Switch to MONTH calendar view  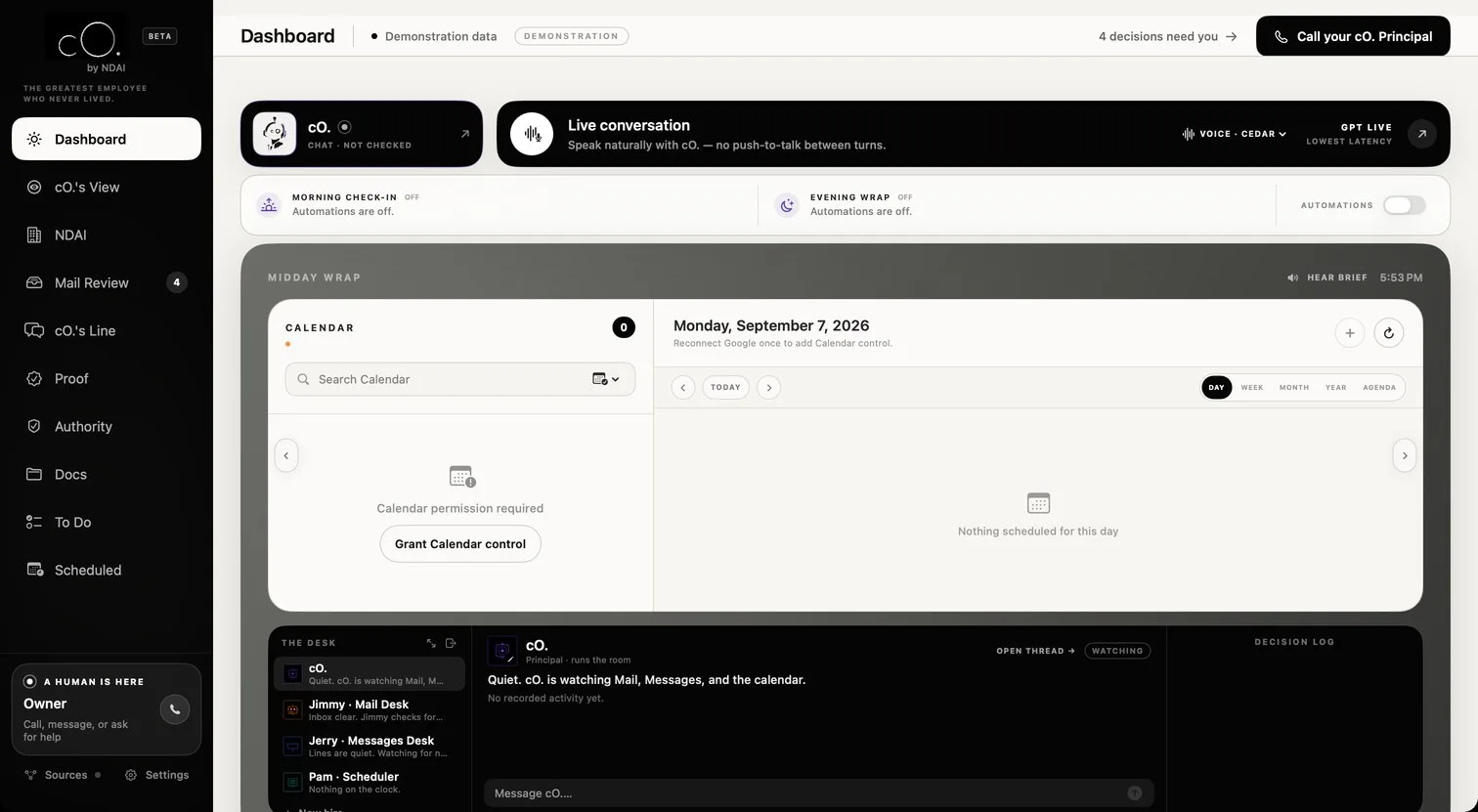pyautogui.click(x=1294, y=388)
